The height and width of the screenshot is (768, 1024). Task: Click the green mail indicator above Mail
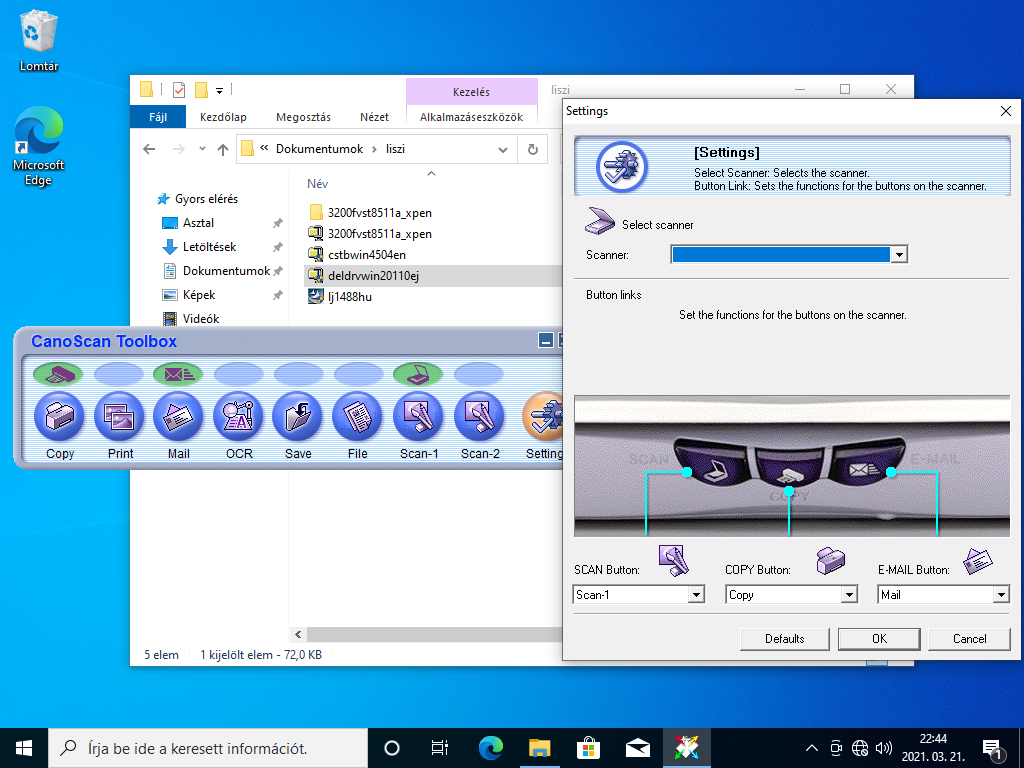coord(178,374)
